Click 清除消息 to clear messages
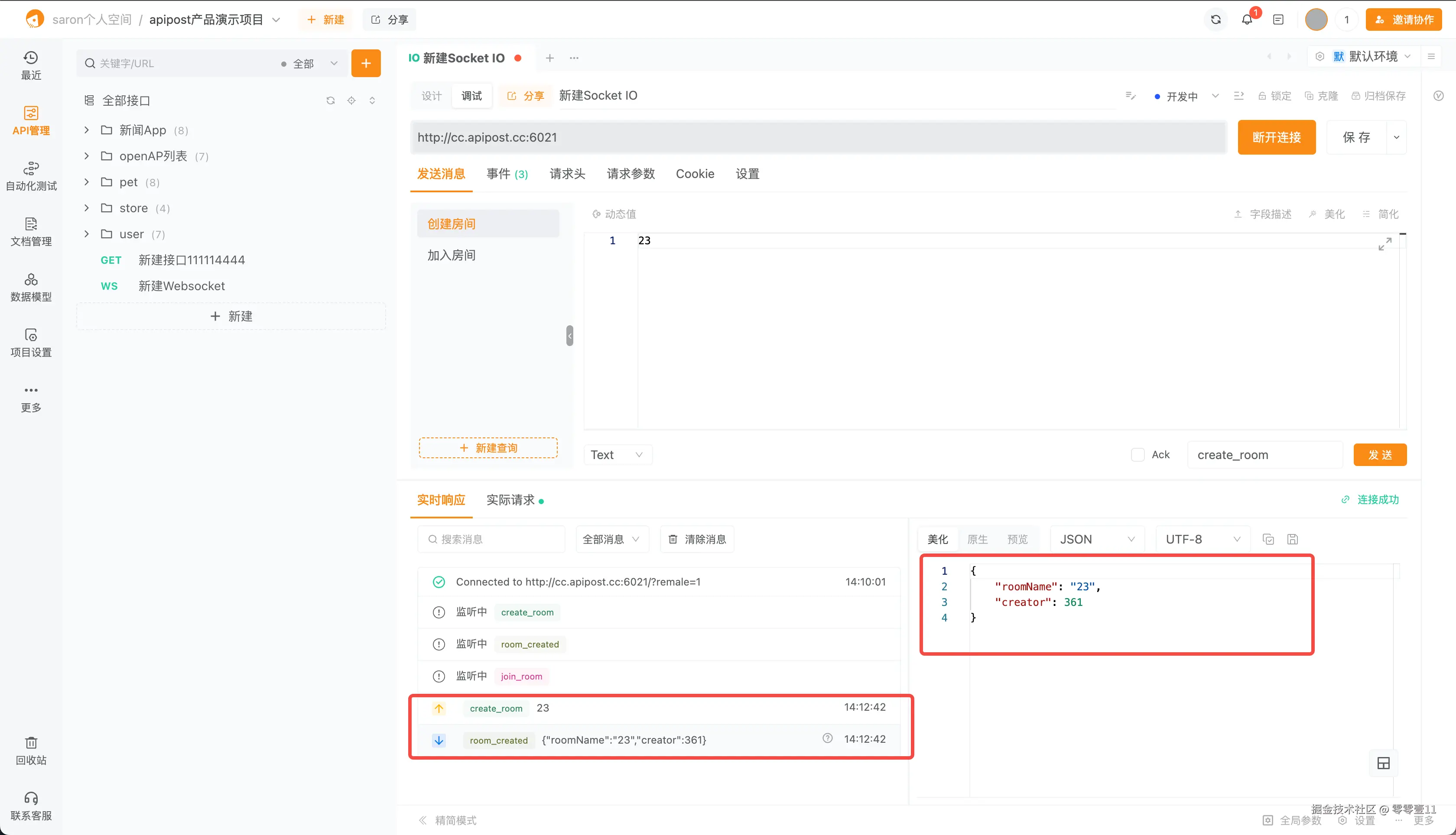This screenshot has height=835, width=1456. (697, 539)
